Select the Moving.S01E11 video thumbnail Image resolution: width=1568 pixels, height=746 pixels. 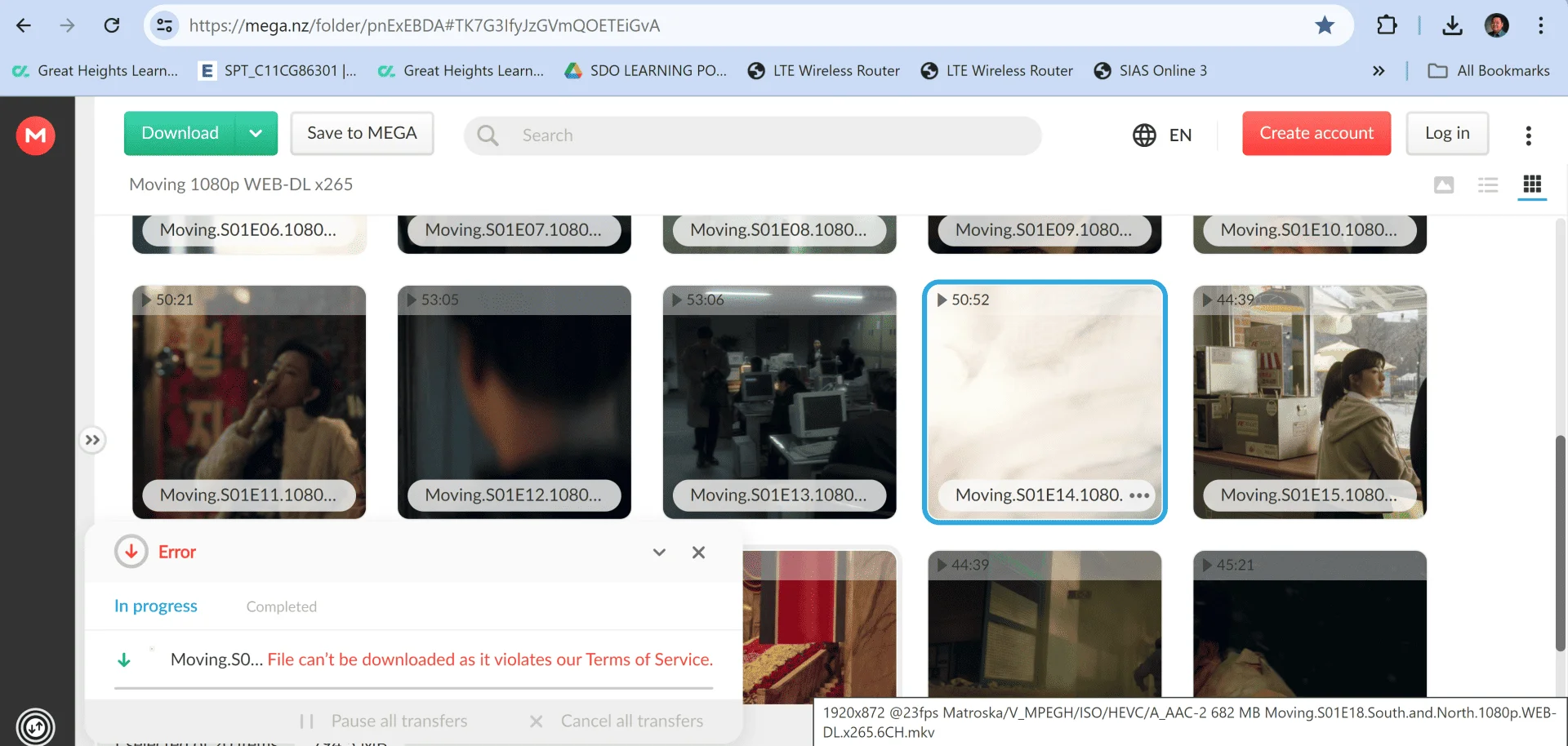point(249,402)
